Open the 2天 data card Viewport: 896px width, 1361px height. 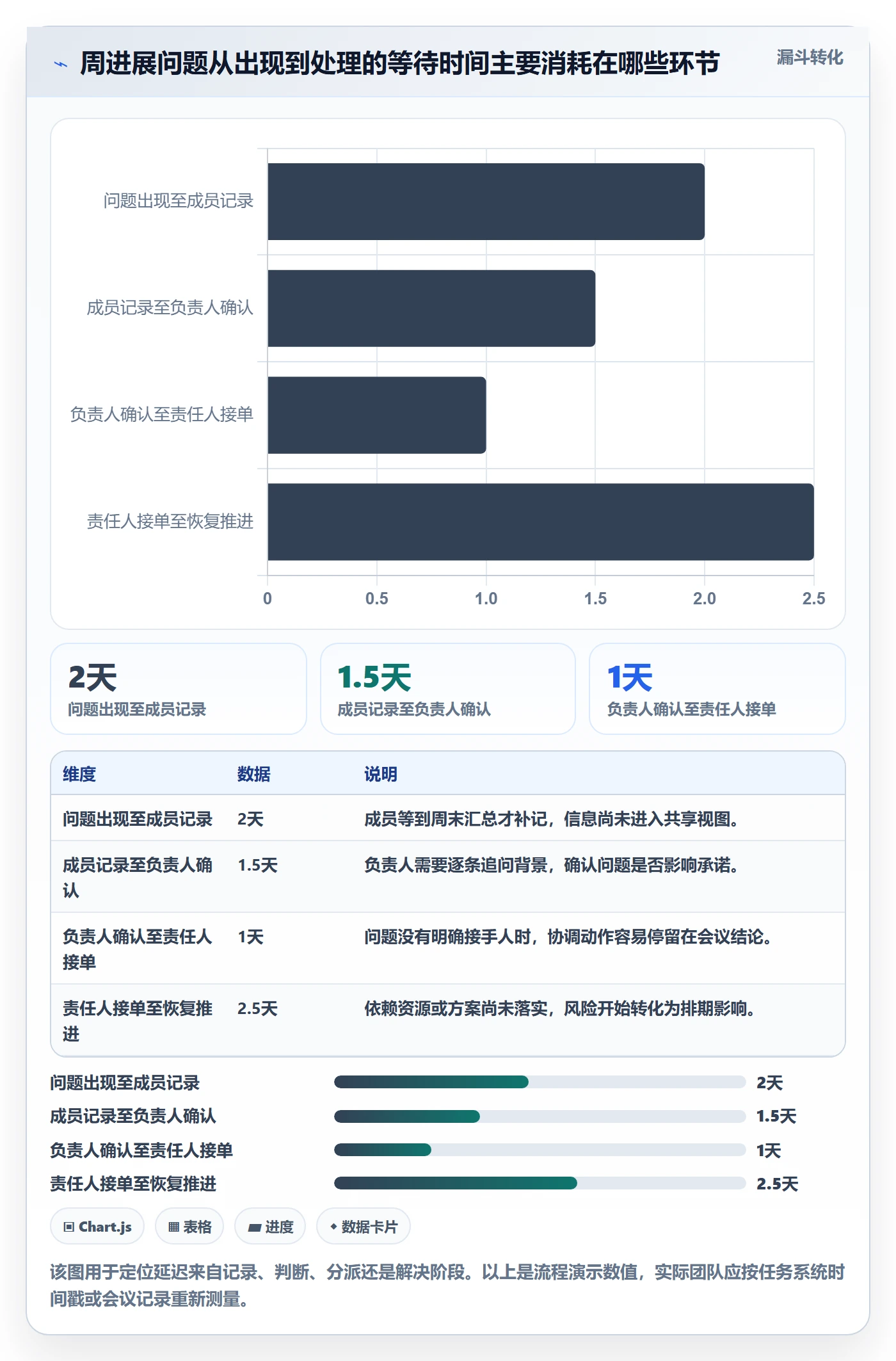179,689
